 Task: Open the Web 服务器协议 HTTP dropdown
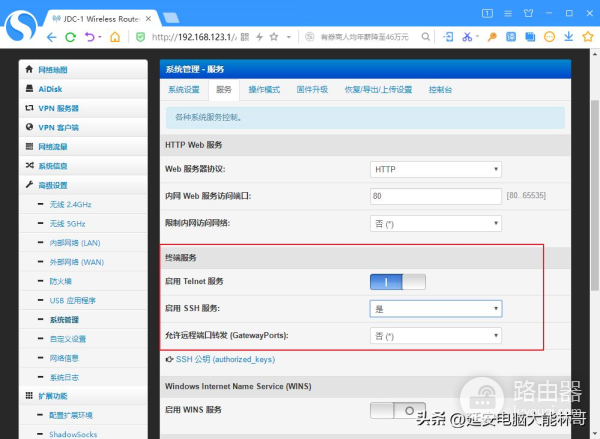(435, 170)
